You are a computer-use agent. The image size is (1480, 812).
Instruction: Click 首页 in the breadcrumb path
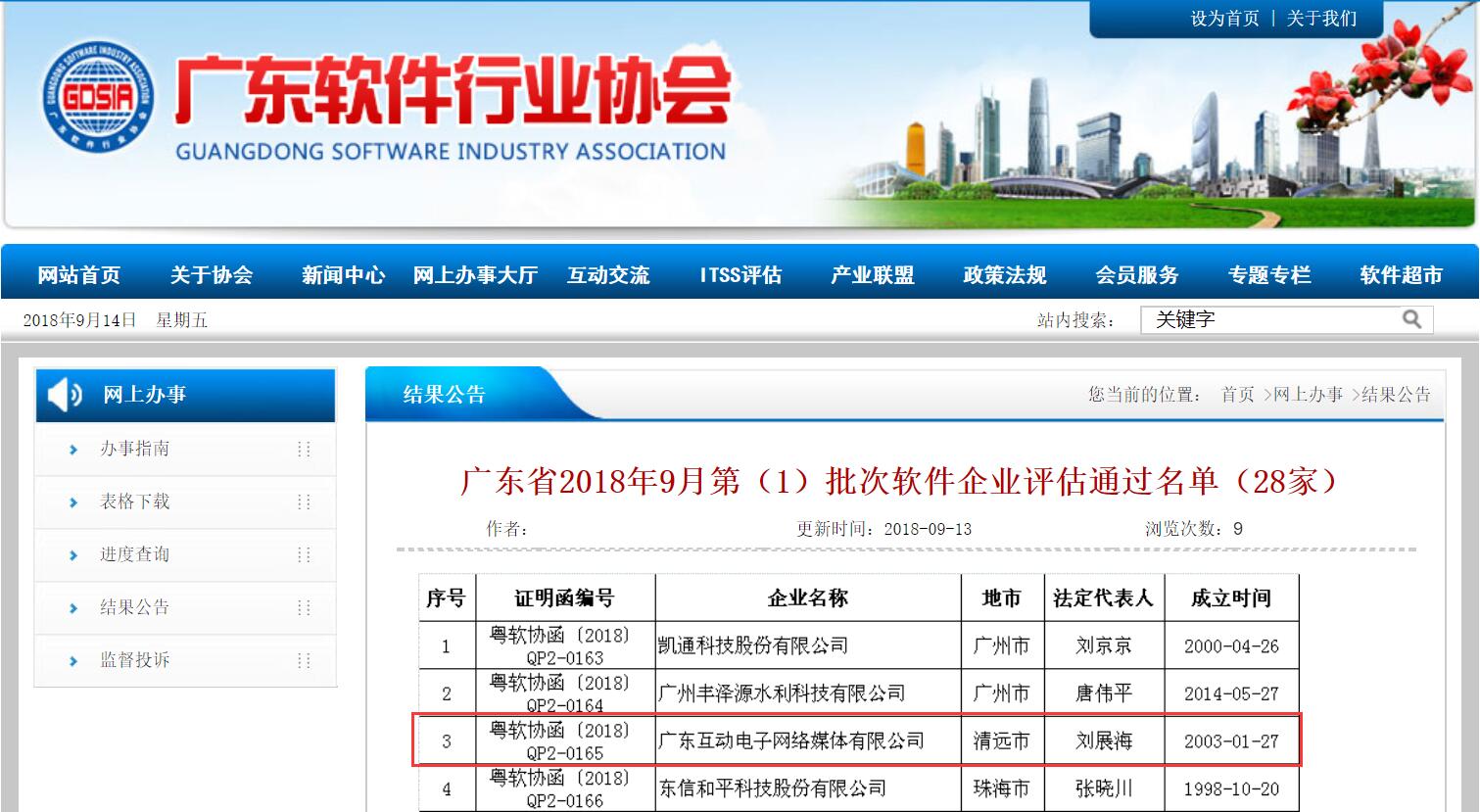coord(1237,395)
